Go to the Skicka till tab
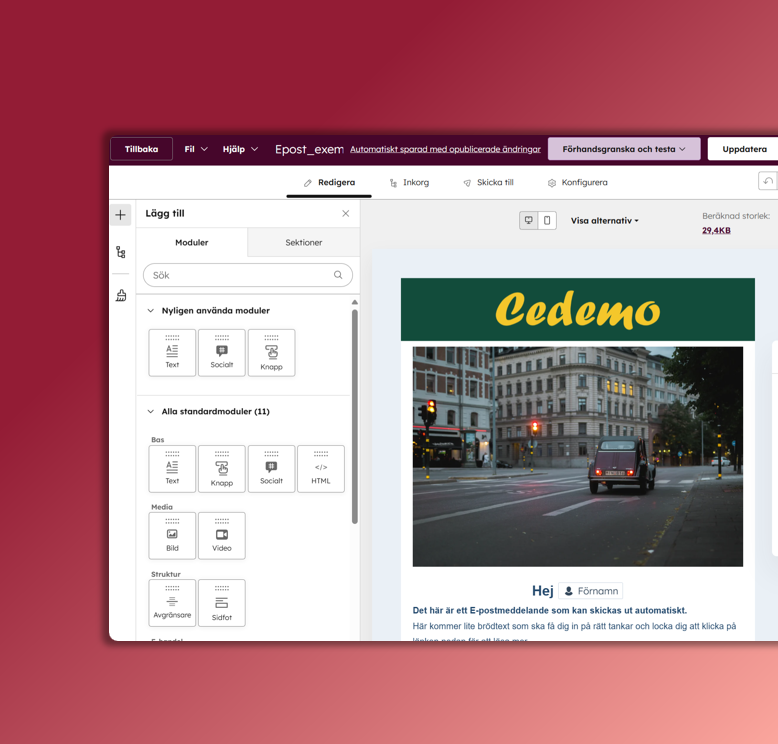Viewport: 778px width, 744px height. pyautogui.click(x=488, y=183)
